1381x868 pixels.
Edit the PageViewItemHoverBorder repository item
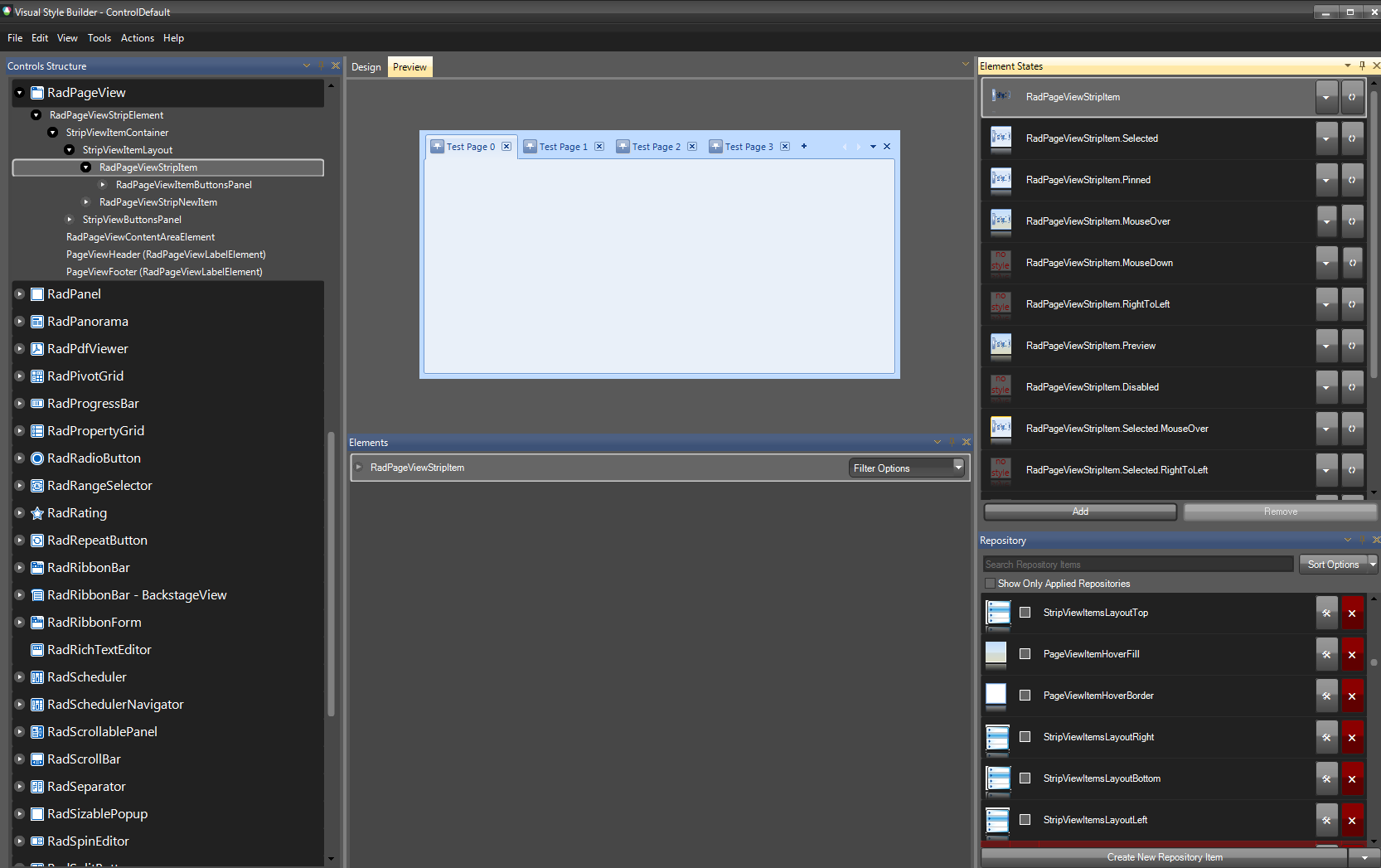(1327, 696)
